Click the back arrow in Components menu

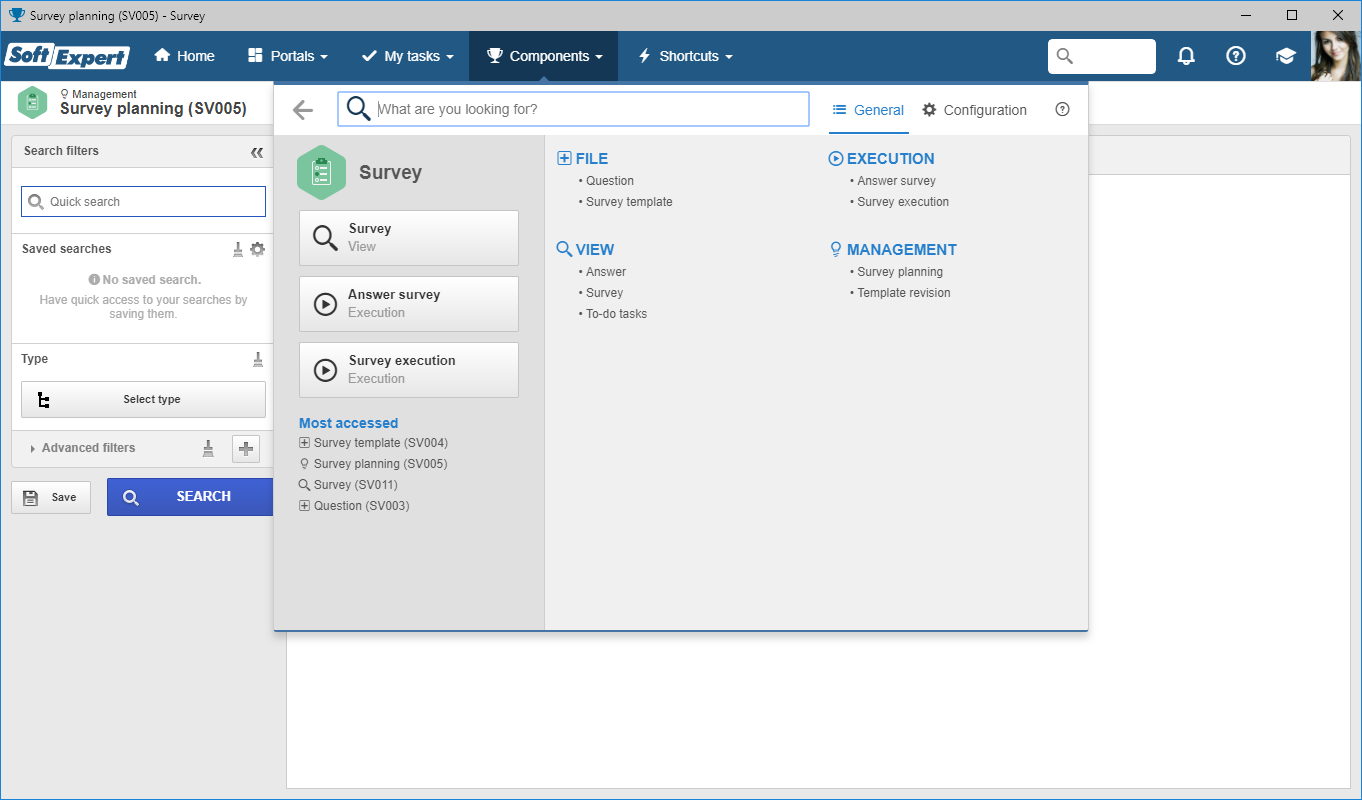[x=303, y=110]
